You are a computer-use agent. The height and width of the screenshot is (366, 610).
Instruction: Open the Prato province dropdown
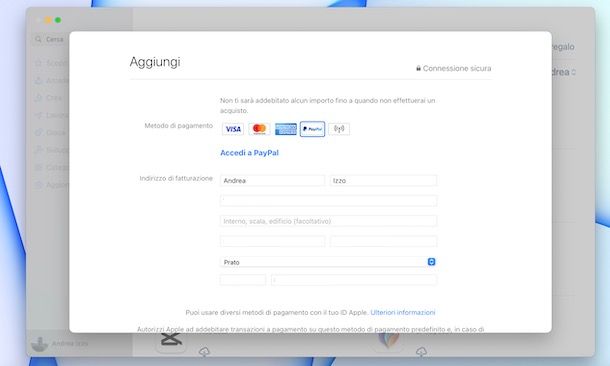tap(328, 262)
